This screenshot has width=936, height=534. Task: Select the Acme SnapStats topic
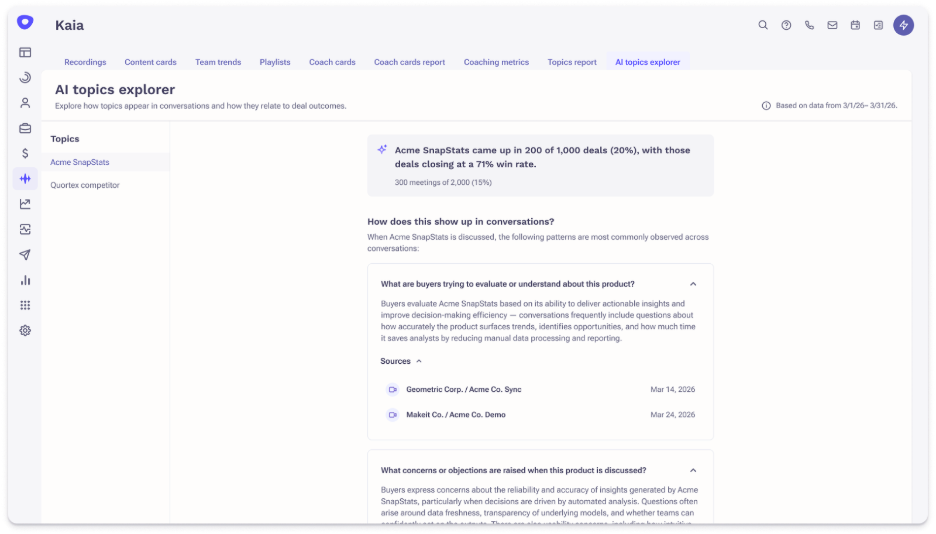(106, 162)
